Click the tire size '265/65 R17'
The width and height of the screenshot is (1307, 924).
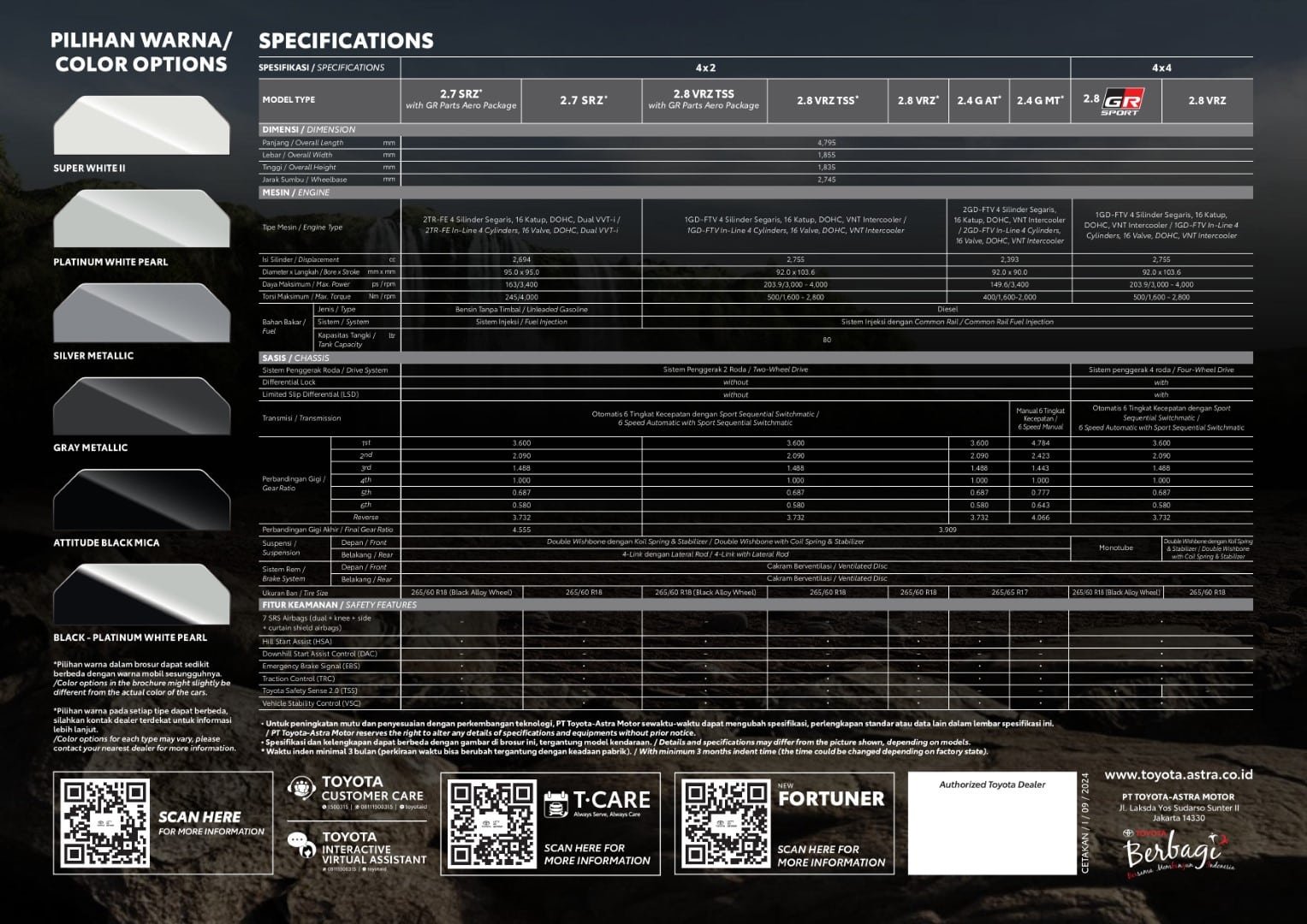tap(1010, 592)
